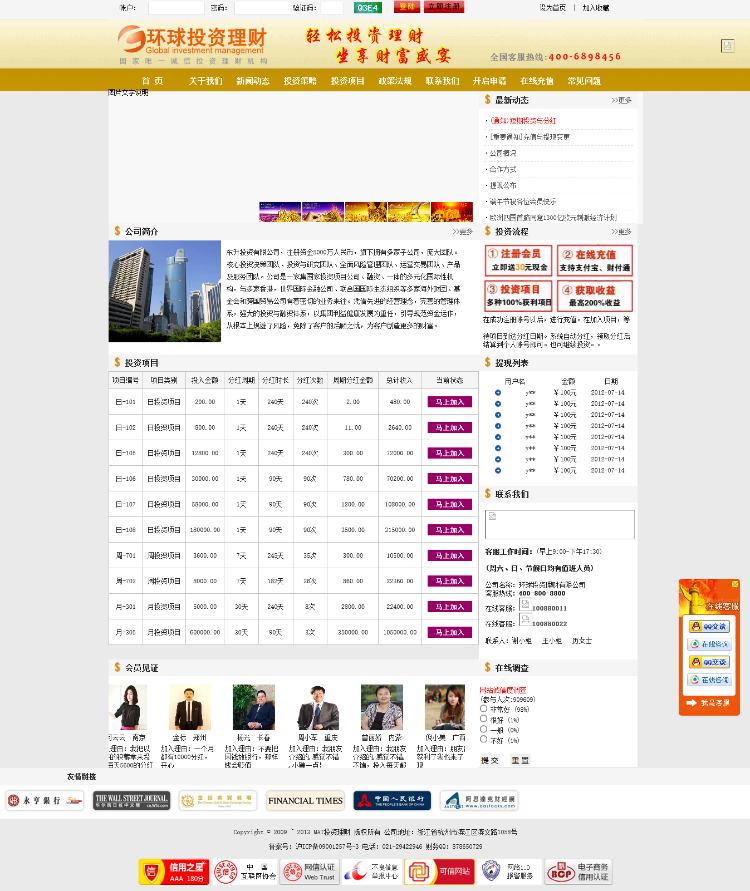Open 新闻动态 in the navigation bar
Screen dimensions: 750x891
tap(253, 81)
